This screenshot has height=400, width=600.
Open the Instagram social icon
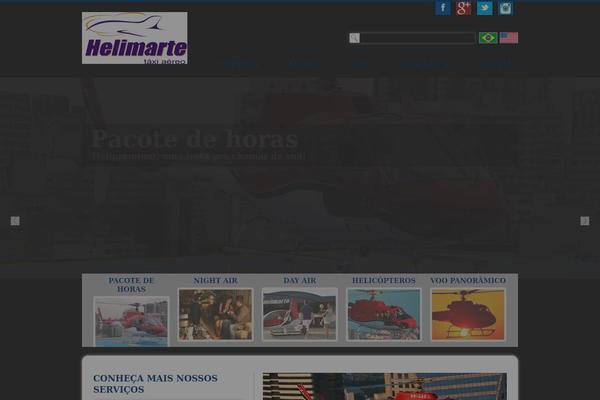pyautogui.click(x=505, y=8)
